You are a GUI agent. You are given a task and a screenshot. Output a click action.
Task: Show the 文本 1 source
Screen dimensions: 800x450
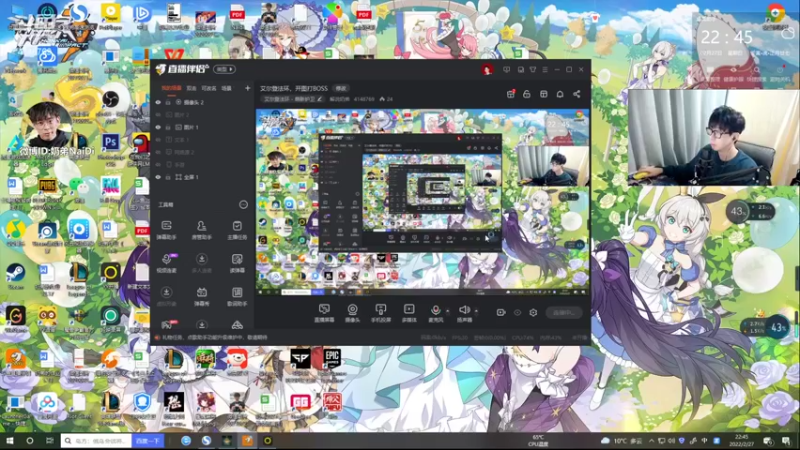158,139
